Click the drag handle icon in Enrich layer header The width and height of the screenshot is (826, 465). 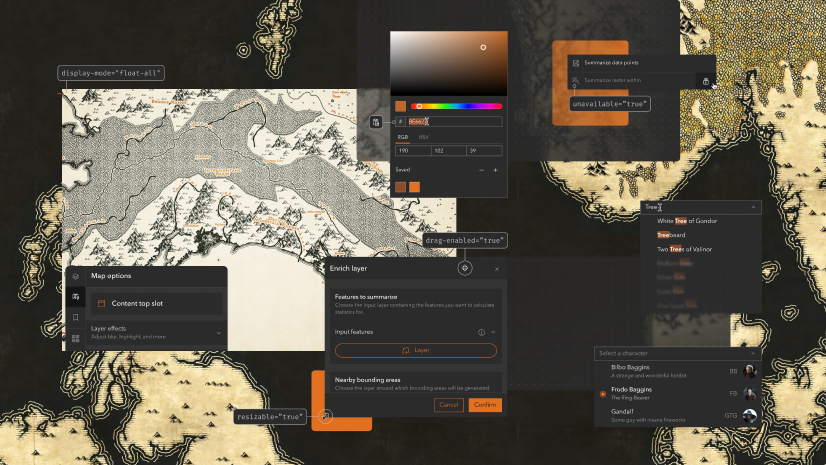pos(465,268)
